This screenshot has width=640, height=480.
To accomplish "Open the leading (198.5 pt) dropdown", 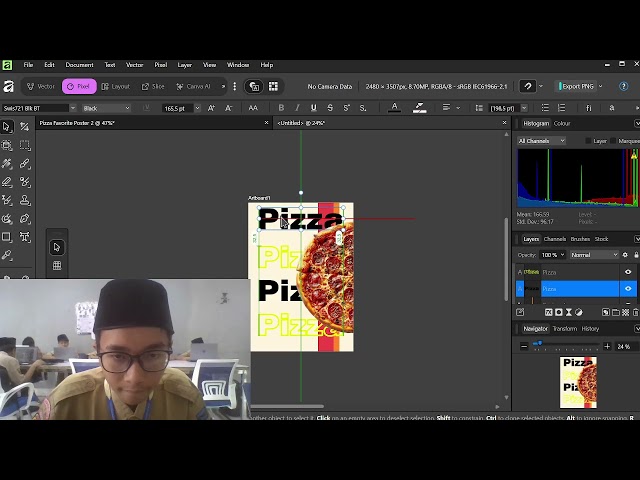I will click(524, 108).
